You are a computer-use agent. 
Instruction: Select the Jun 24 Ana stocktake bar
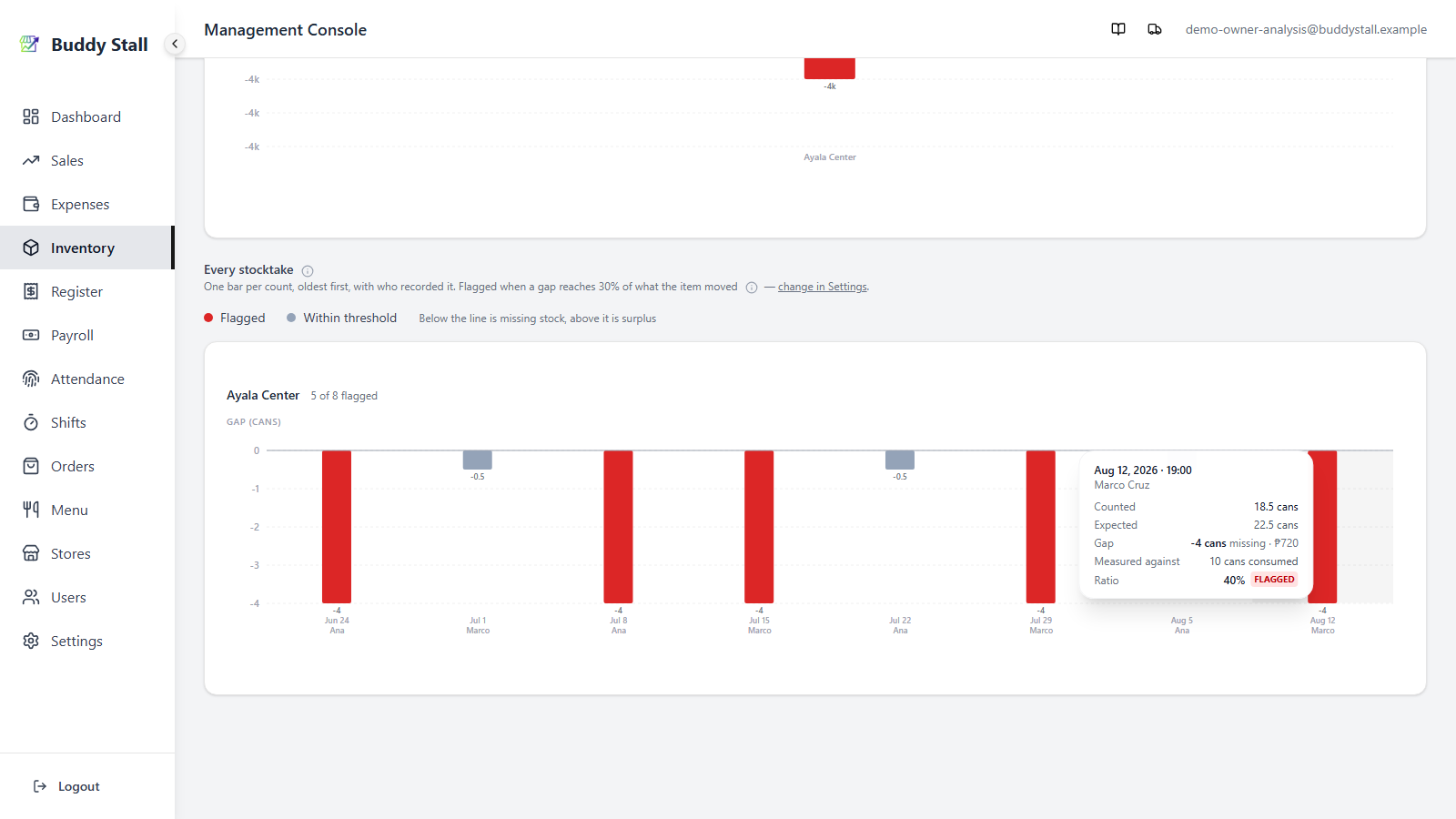pyautogui.click(x=337, y=527)
